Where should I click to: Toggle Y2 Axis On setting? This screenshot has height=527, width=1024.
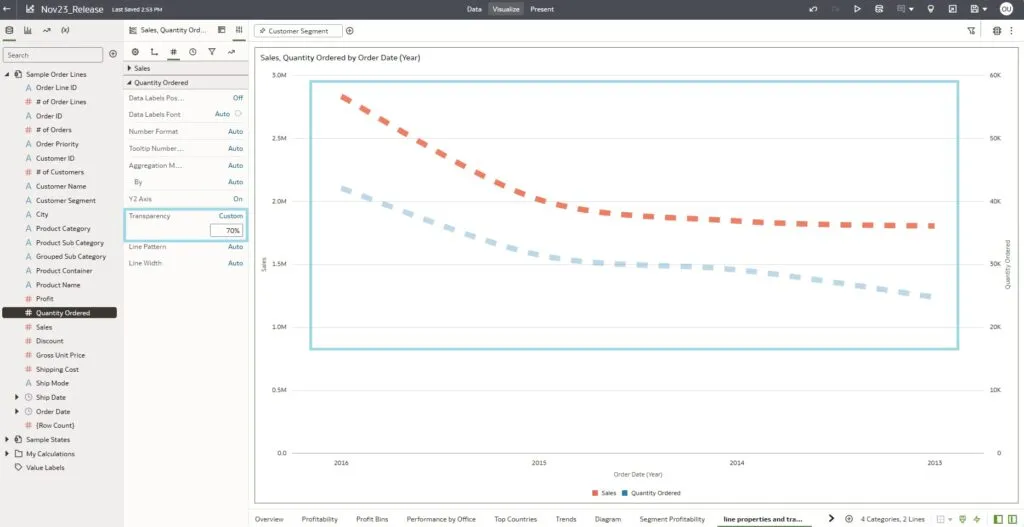click(x=237, y=199)
